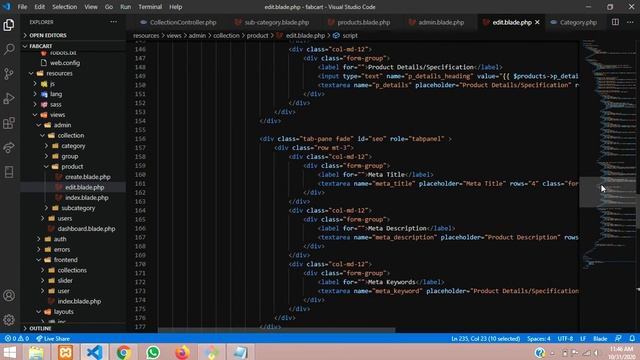Open index.blade.php under product folder
640x360 pixels.
(x=87, y=198)
